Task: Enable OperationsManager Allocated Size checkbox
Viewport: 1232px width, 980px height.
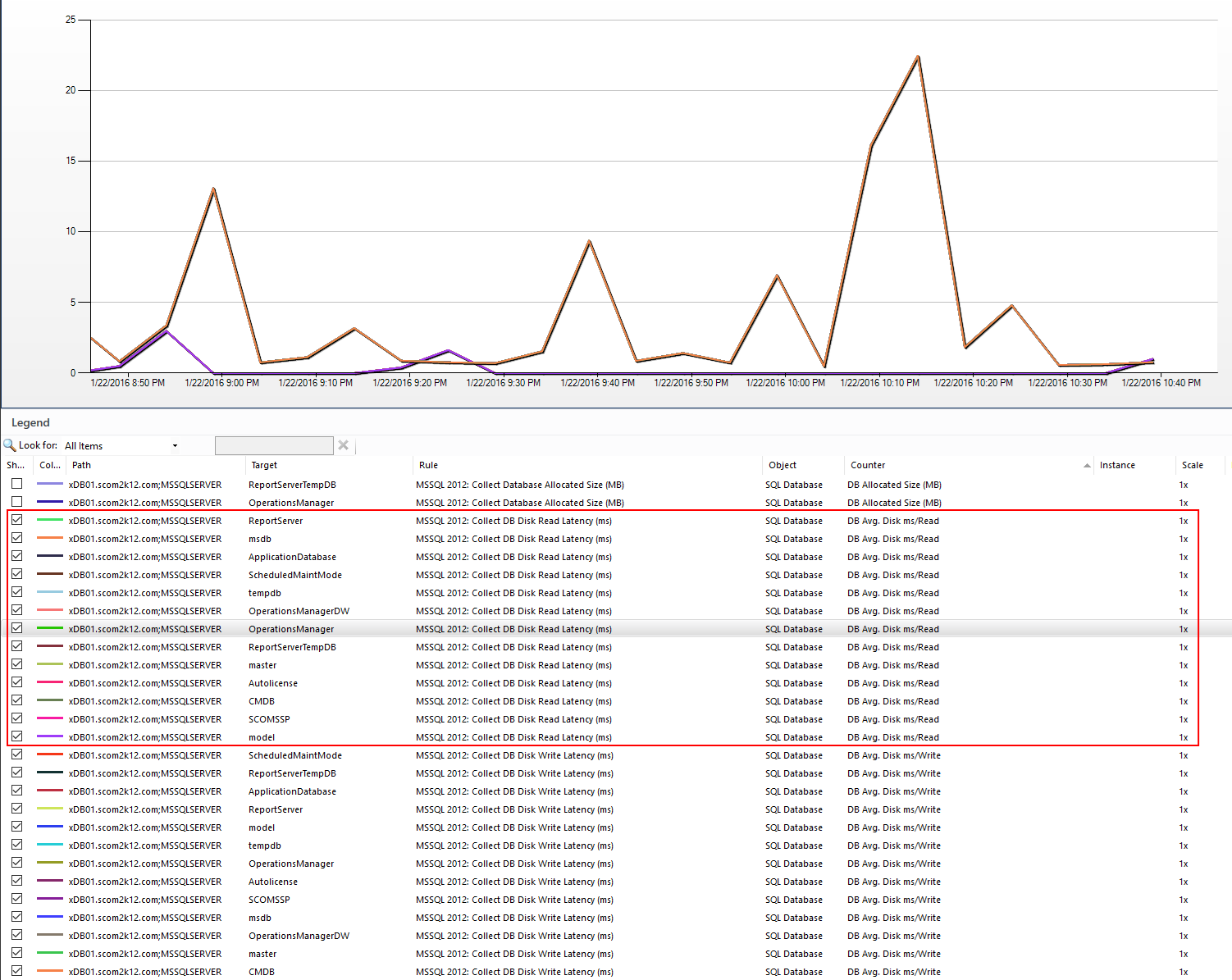Action: [x=16, y=502]
